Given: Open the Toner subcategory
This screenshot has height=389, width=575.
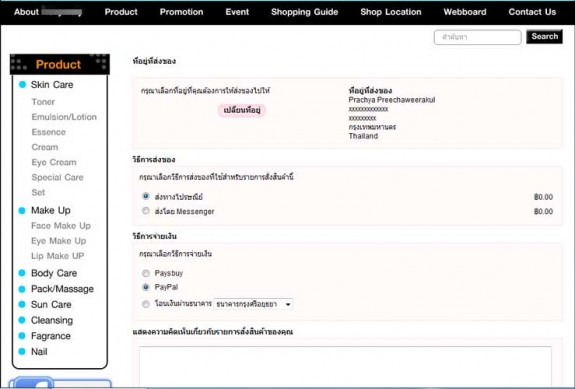Looking at the screenshot, I should coord(43,102).
